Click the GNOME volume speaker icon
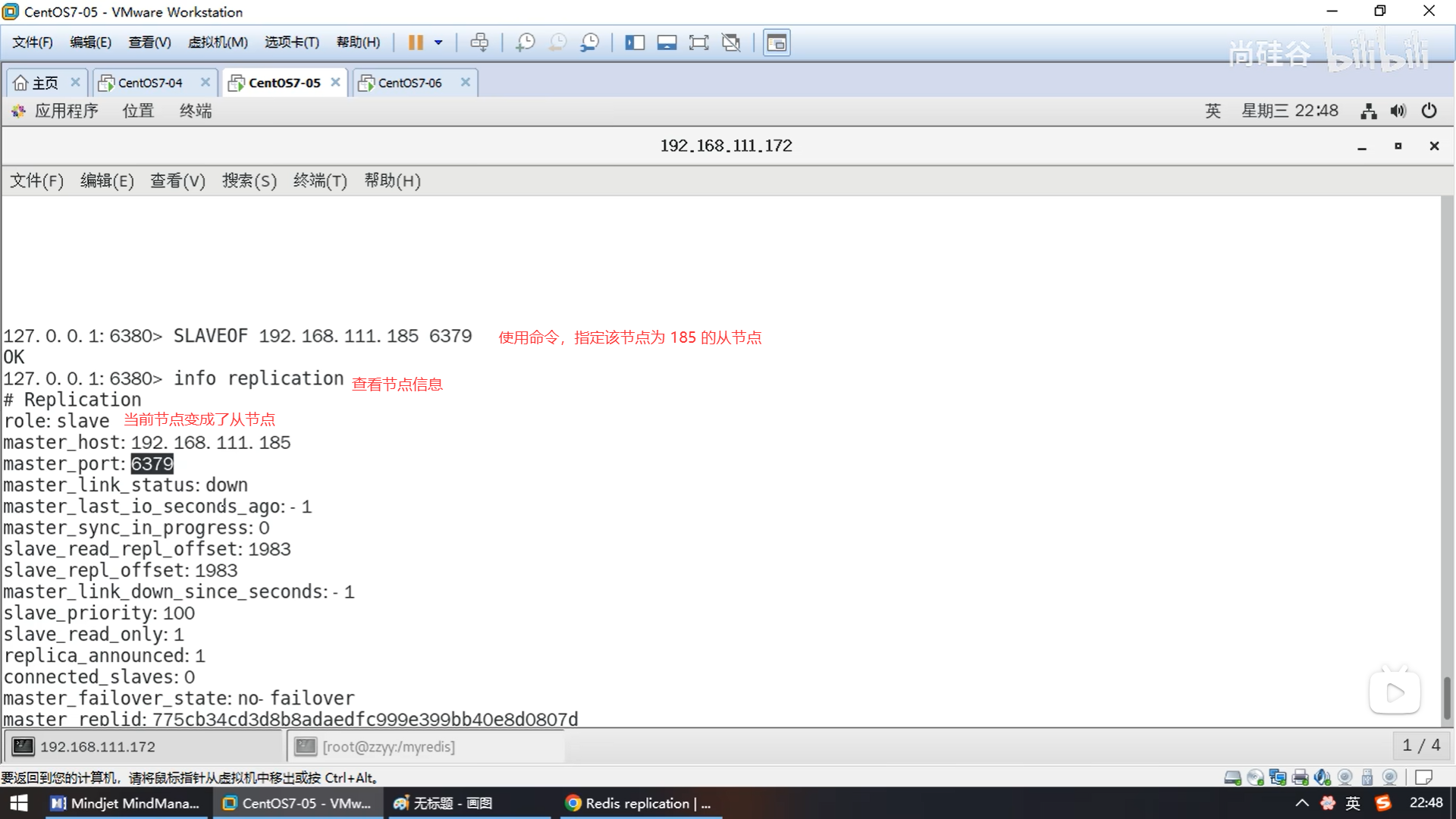The width and height of the screenshot is (1456, 819). pos(1398,111)
